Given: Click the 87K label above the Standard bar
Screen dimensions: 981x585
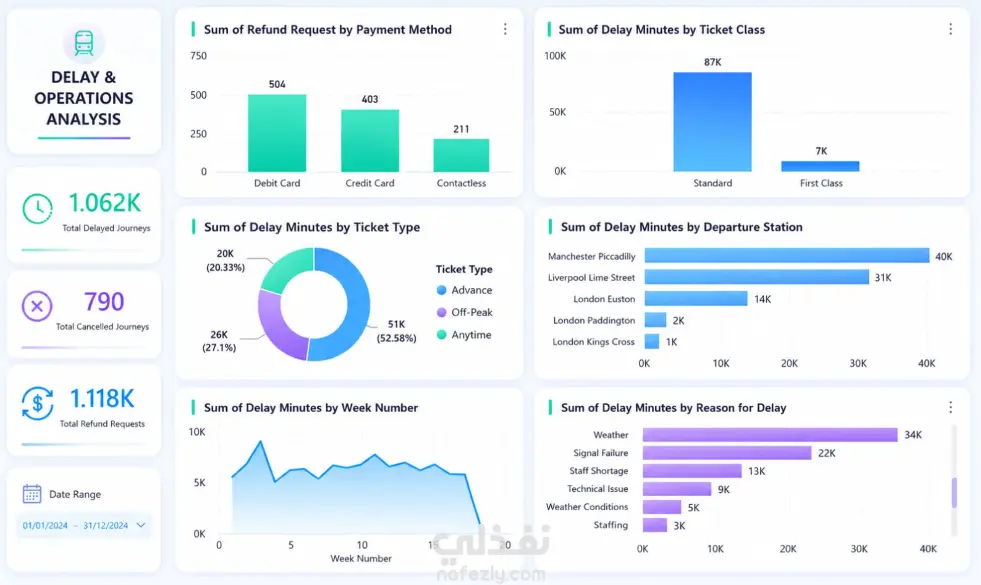Looking at the screenshot, I should click(x=713, y=62).
